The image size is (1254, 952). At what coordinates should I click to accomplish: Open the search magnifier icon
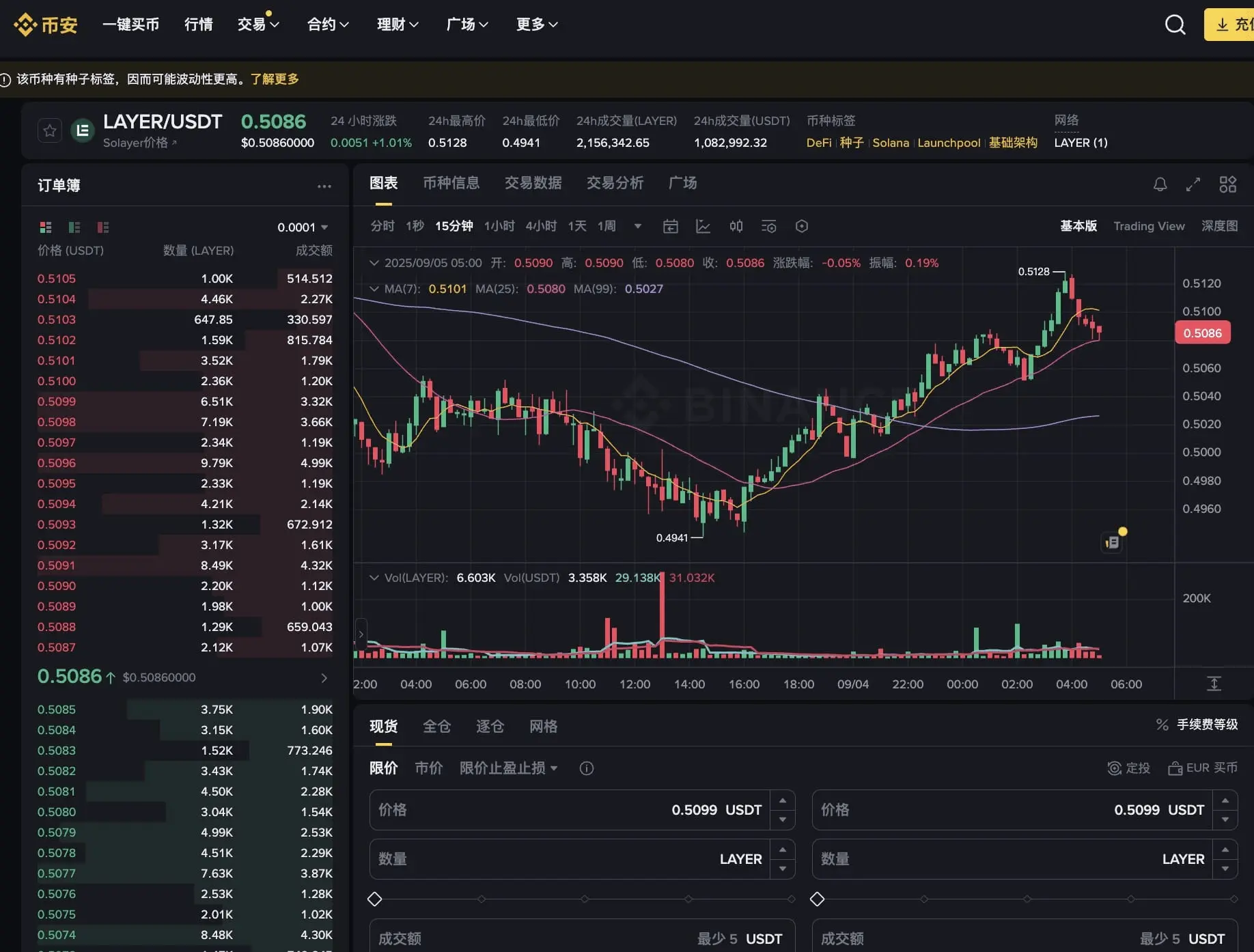click(1175, 25)
